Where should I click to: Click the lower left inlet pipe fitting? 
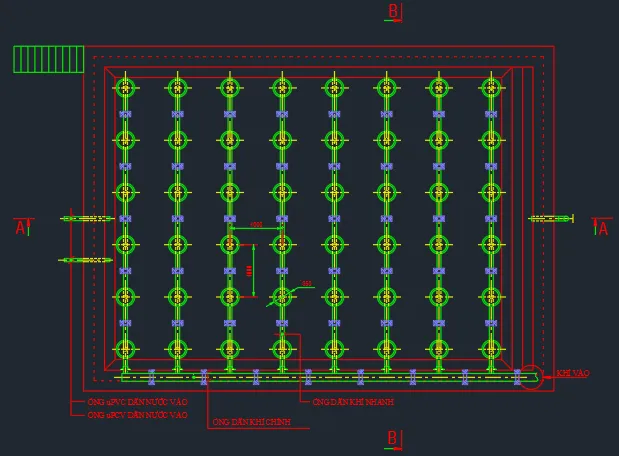click(x=87, y=260)
